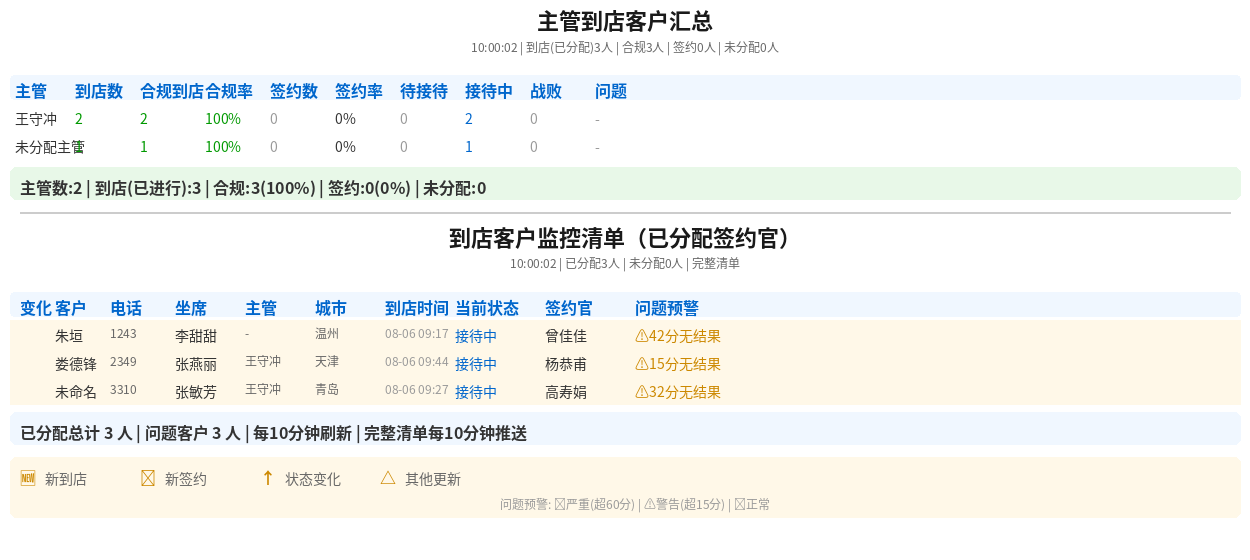Click the 警告(超15分) warning legend icon

point(650,504)
